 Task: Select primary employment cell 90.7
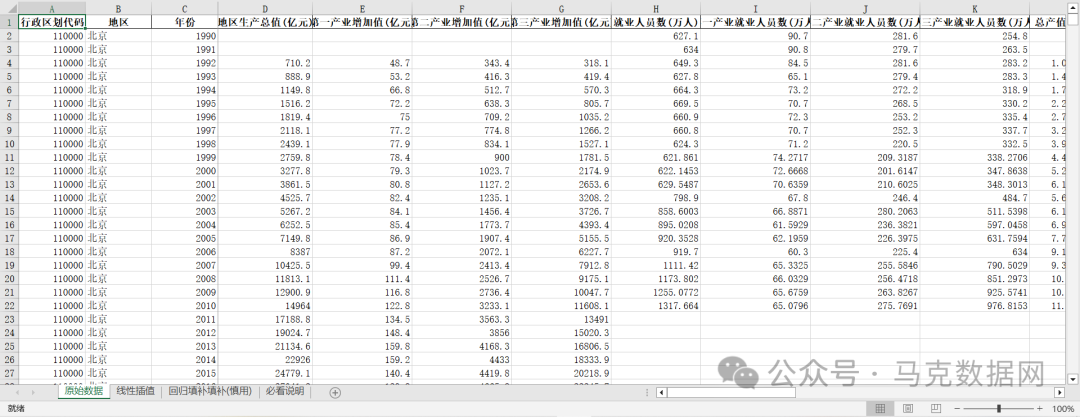click(756, 36)
